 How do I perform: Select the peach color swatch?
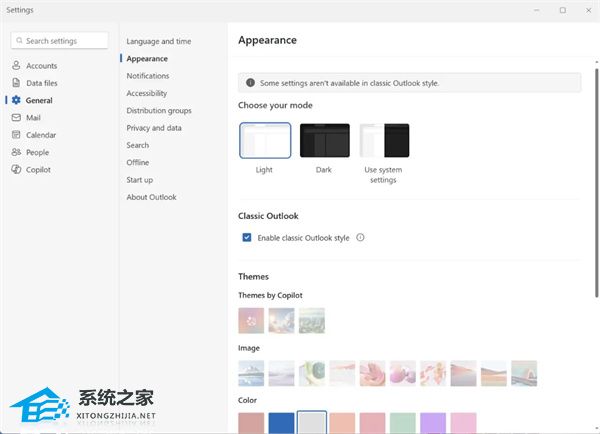coord(342,423)
